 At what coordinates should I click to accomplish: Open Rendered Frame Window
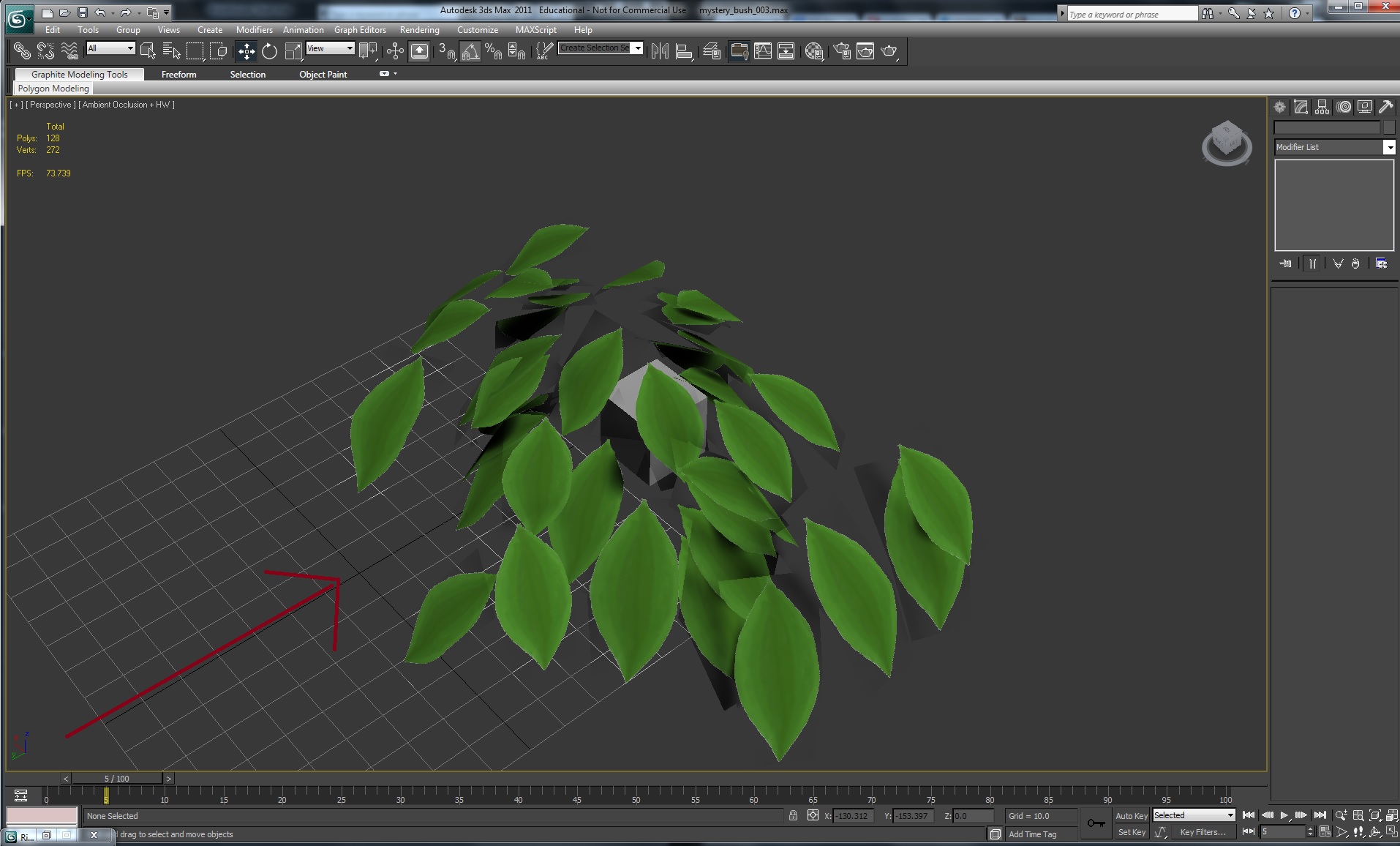(x=865, y=50)
